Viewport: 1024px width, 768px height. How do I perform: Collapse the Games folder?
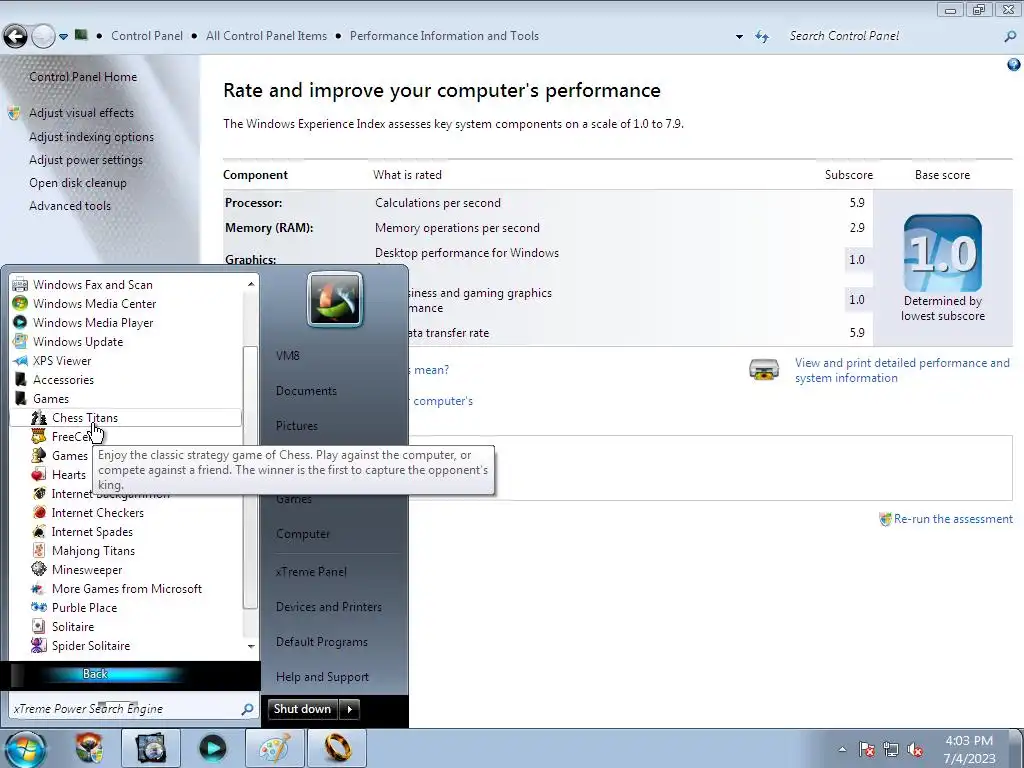click(50, 398)
